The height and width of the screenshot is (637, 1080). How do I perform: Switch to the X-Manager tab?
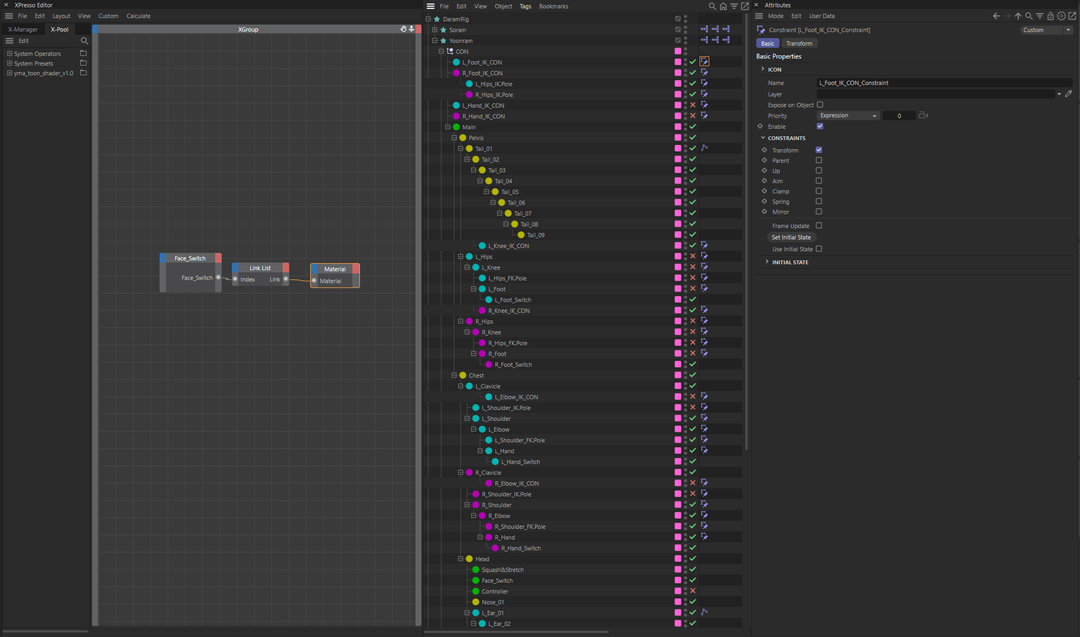click(x=23, y=29)
